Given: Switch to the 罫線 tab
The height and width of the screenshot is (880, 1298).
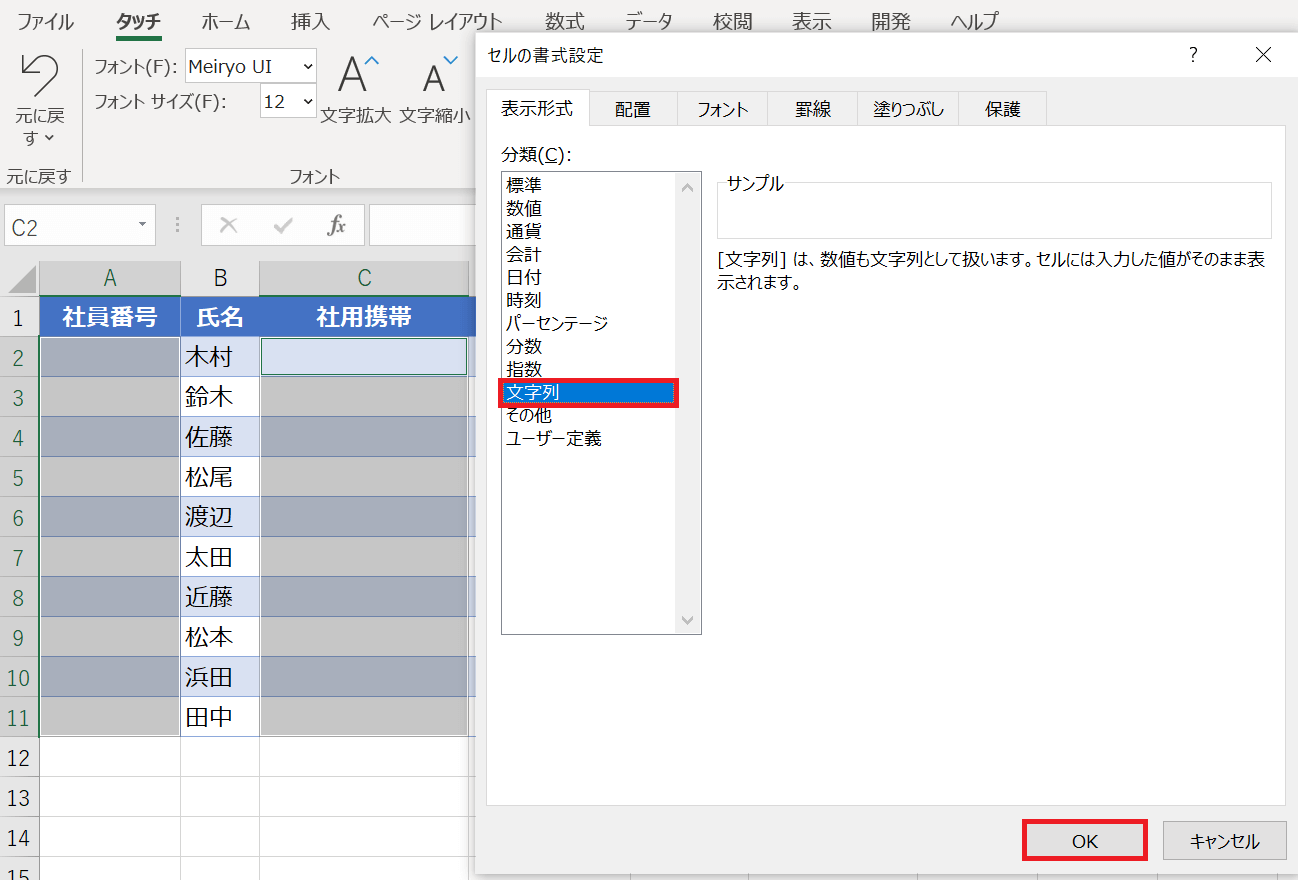Looking at the screenshot, I should (813, 110).
